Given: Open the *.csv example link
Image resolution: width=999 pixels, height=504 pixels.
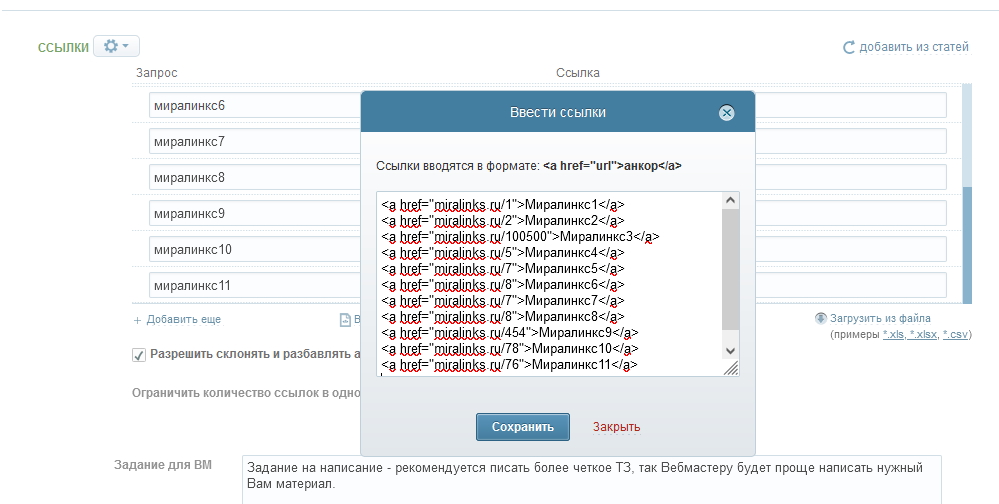Looking at the screenshot, I should pos(955,335).
